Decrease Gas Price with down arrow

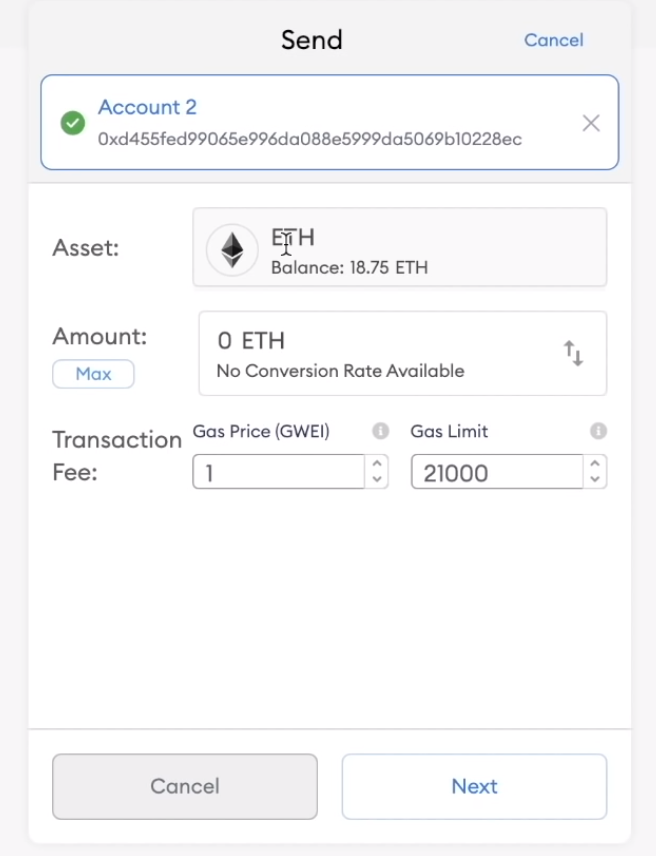(377, 479)
